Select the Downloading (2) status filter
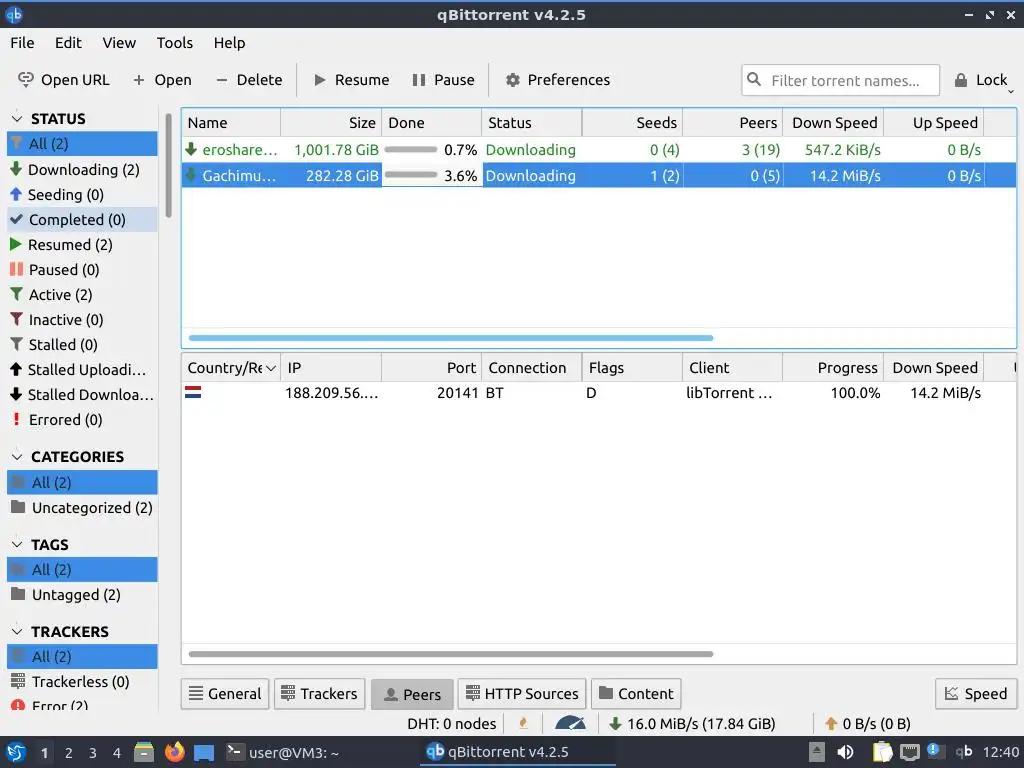This screenshot has height=768, width=1024. [x=82, y=170]
